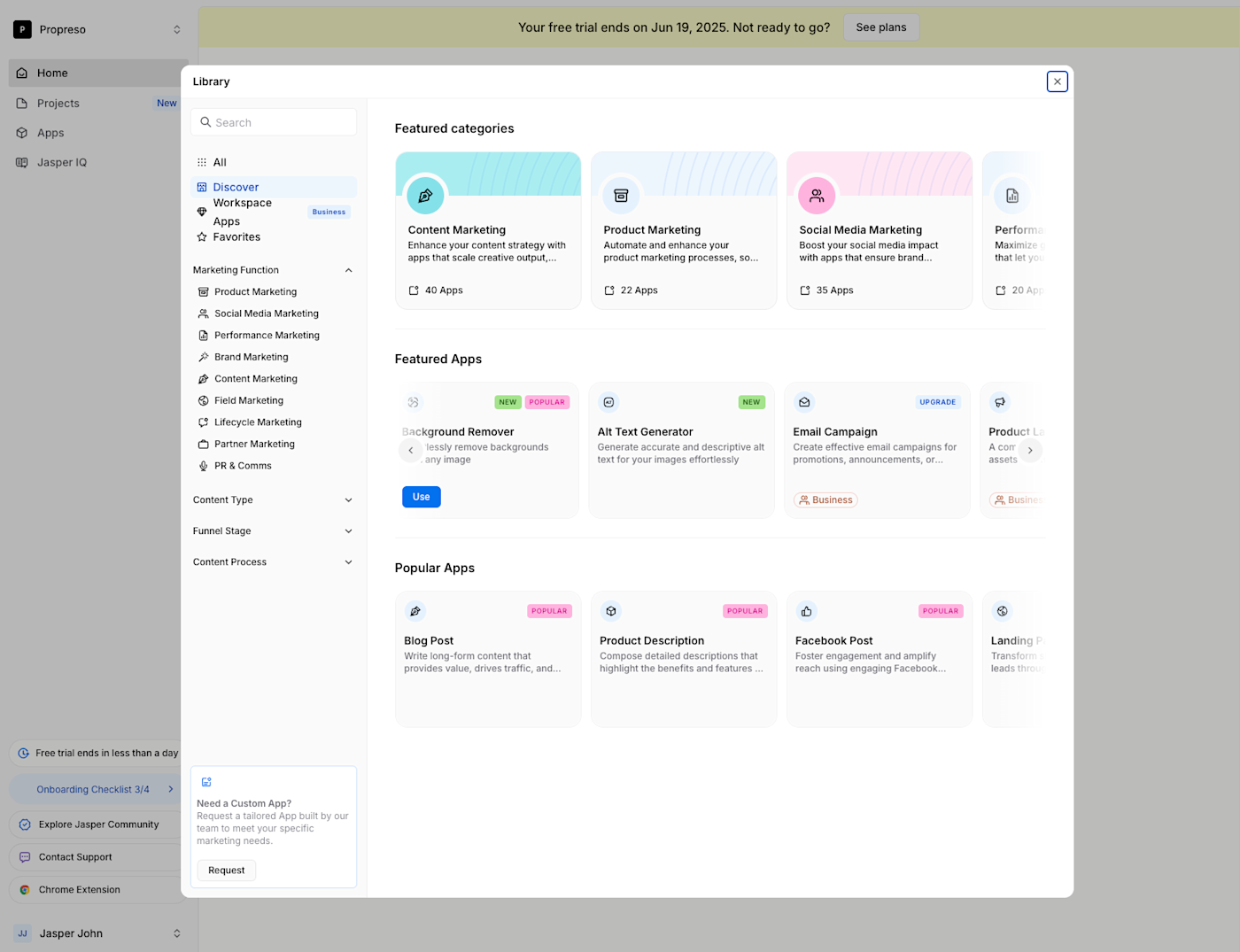Click the Blog Post pen icon
Viewport: 1240px width, 952px height.
pyautogui.click(x=415, y=611)
